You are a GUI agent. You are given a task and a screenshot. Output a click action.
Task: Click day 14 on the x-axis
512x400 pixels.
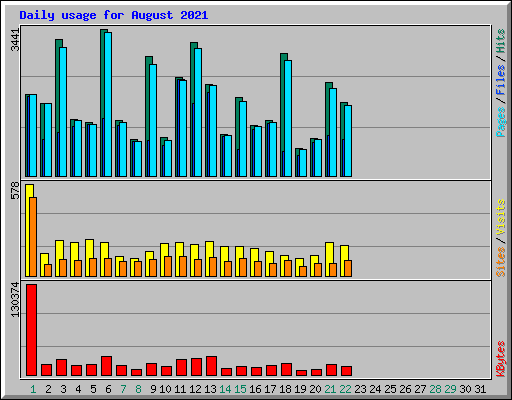coord(225,389)
